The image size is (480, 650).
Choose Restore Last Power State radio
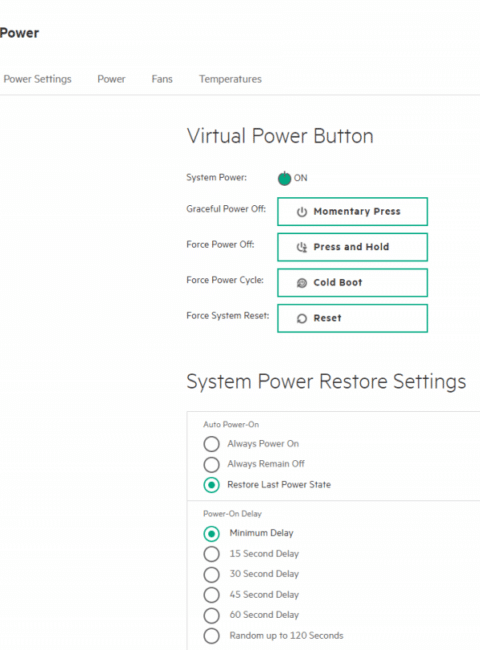coord(211,485)
